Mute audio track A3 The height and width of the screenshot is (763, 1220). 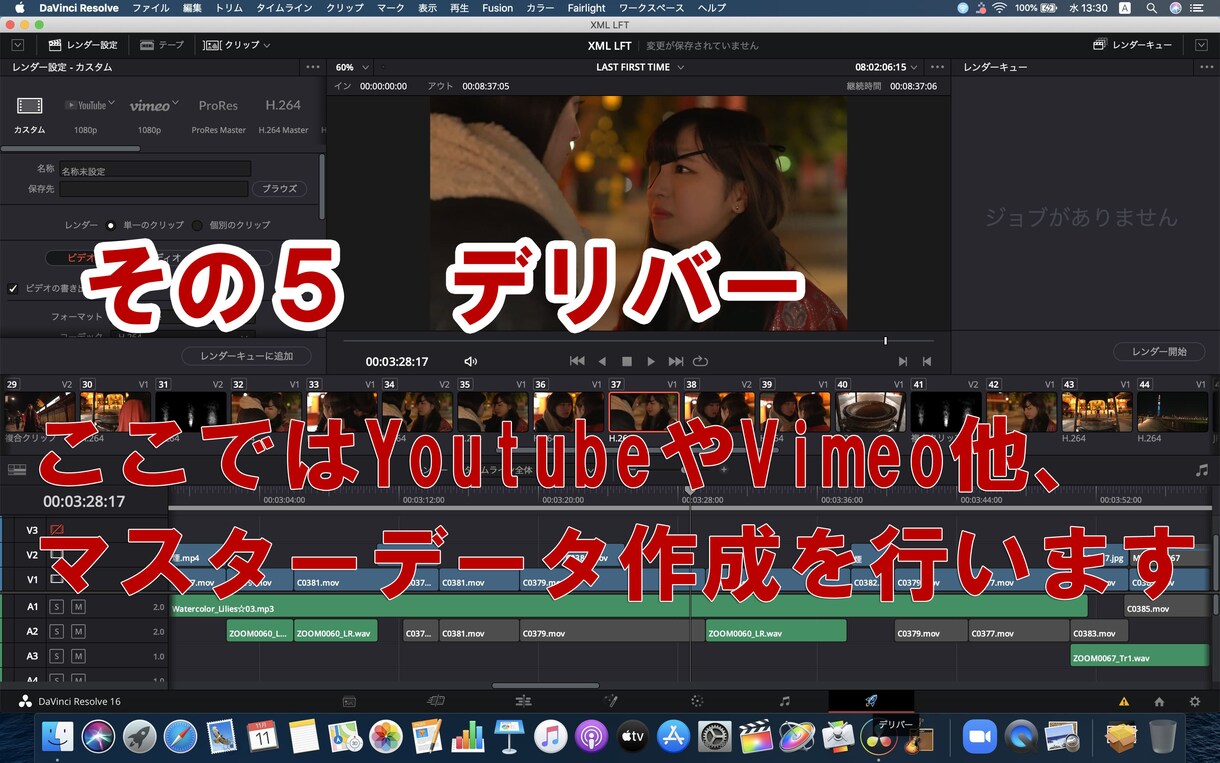click(78, 656)
